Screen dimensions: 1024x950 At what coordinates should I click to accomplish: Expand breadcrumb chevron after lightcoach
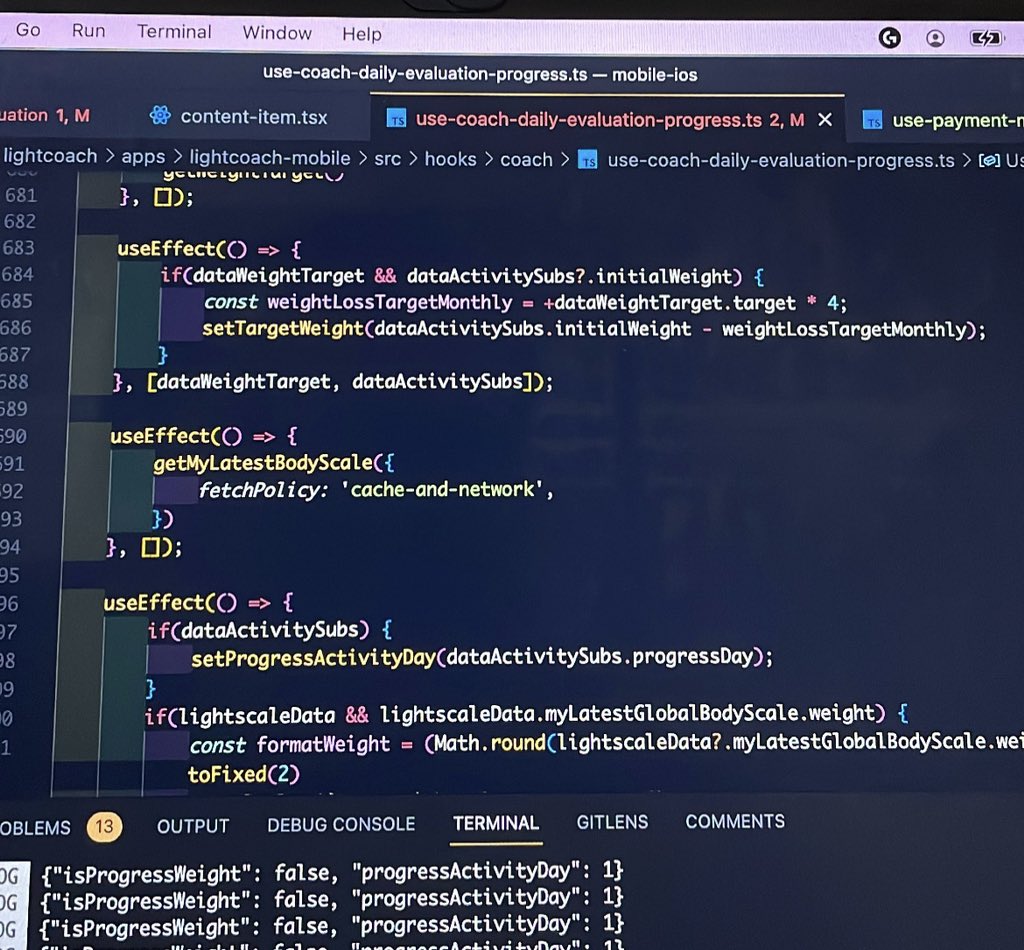110,157
